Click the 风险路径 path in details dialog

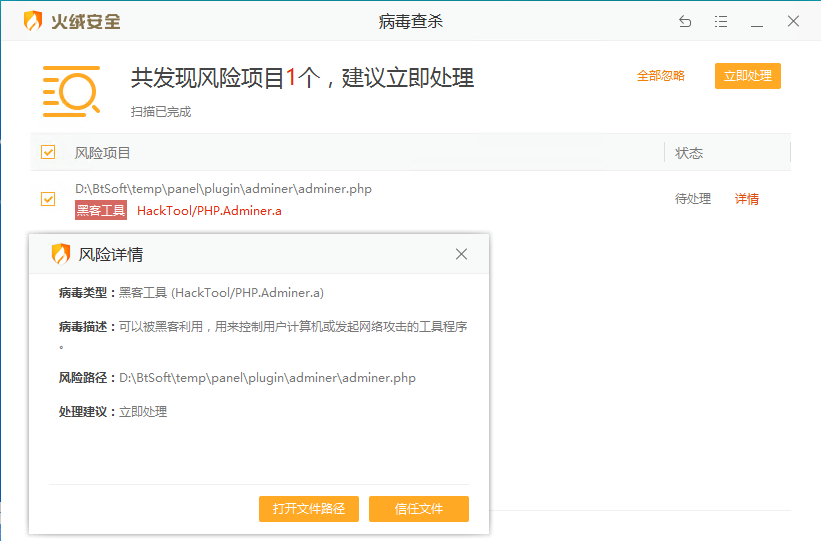pyautogui.click(x=268, y=378)
